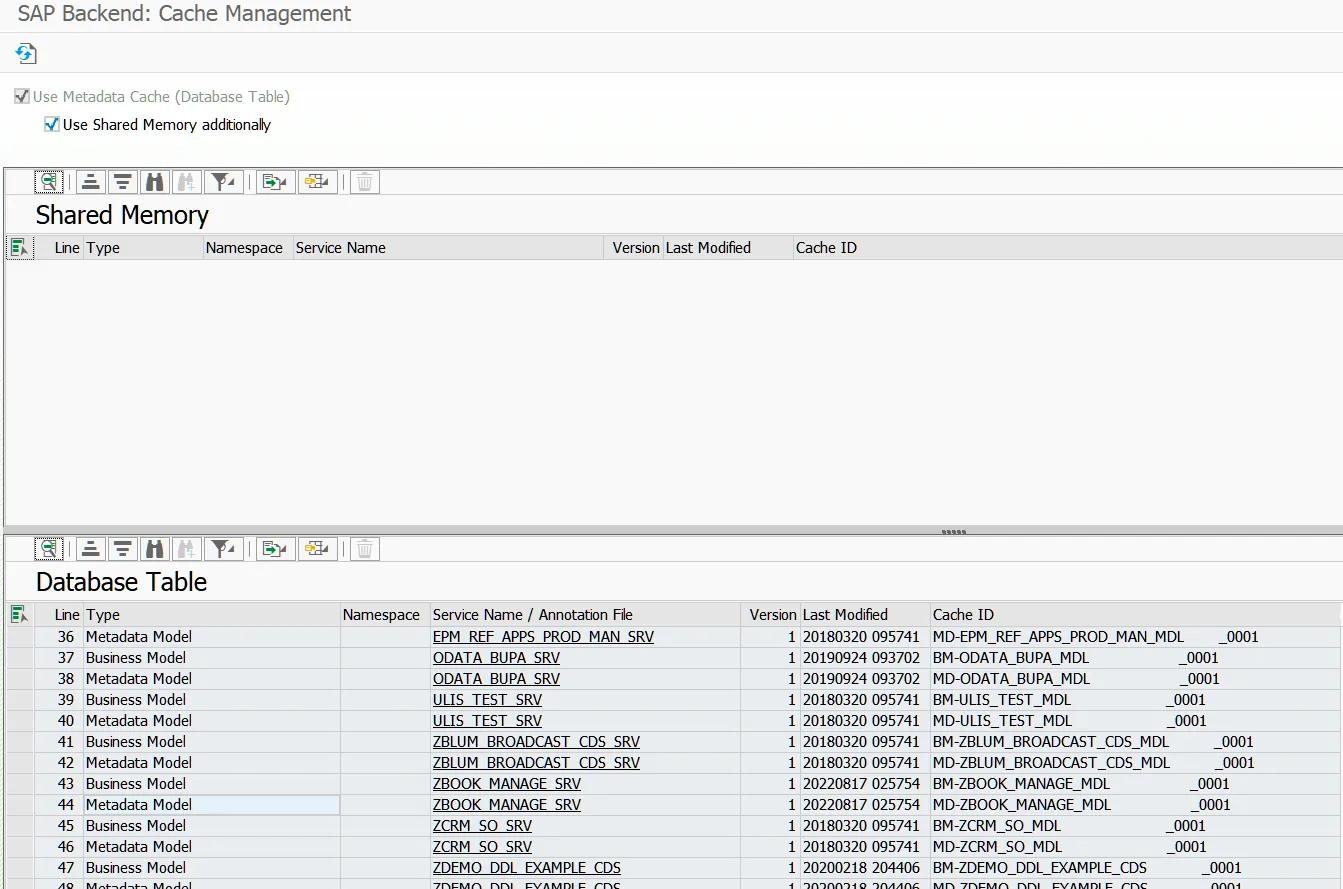Screen dimensions: 1343x889
Task: Click Find binoculars in Database Table toolbar
Action: pyautogui.click(x=154, y=549)
